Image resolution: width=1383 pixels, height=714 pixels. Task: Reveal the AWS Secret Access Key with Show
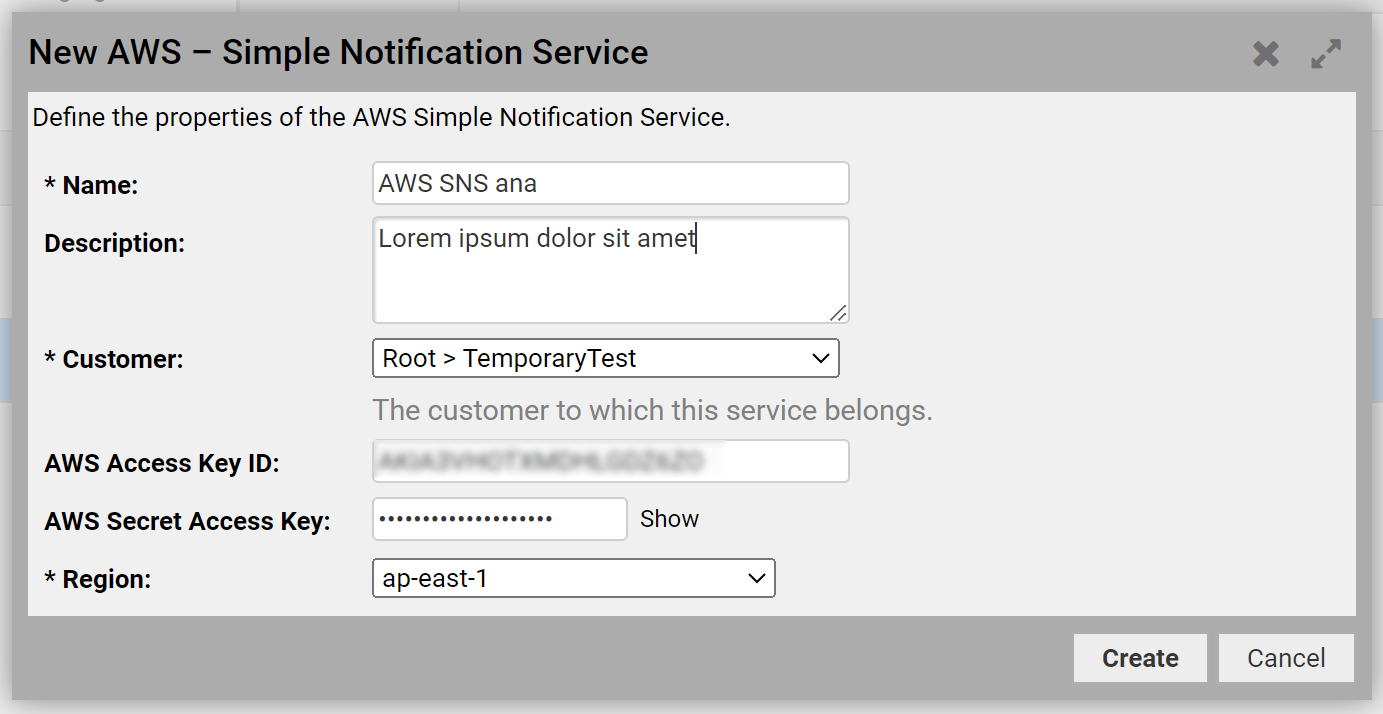tap(669, 518)
